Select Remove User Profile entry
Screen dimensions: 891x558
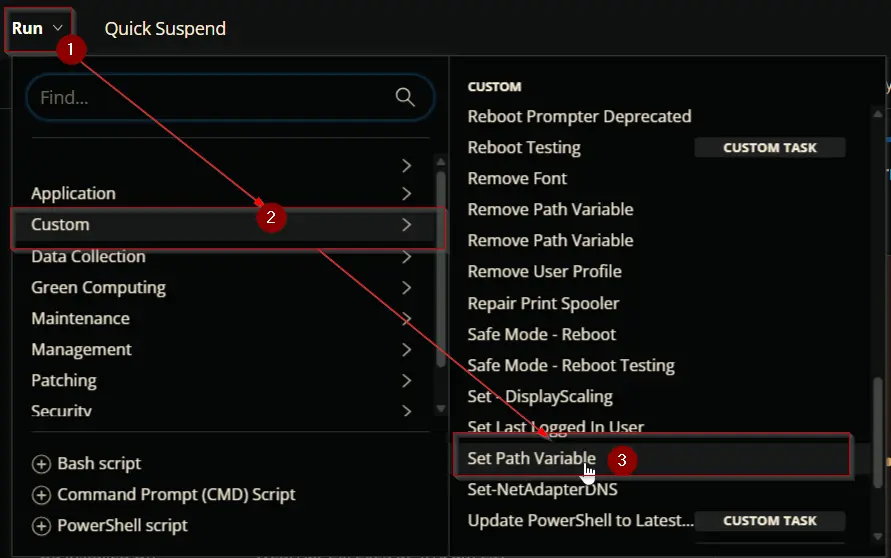pyautogui.click(x=544, y=272)
